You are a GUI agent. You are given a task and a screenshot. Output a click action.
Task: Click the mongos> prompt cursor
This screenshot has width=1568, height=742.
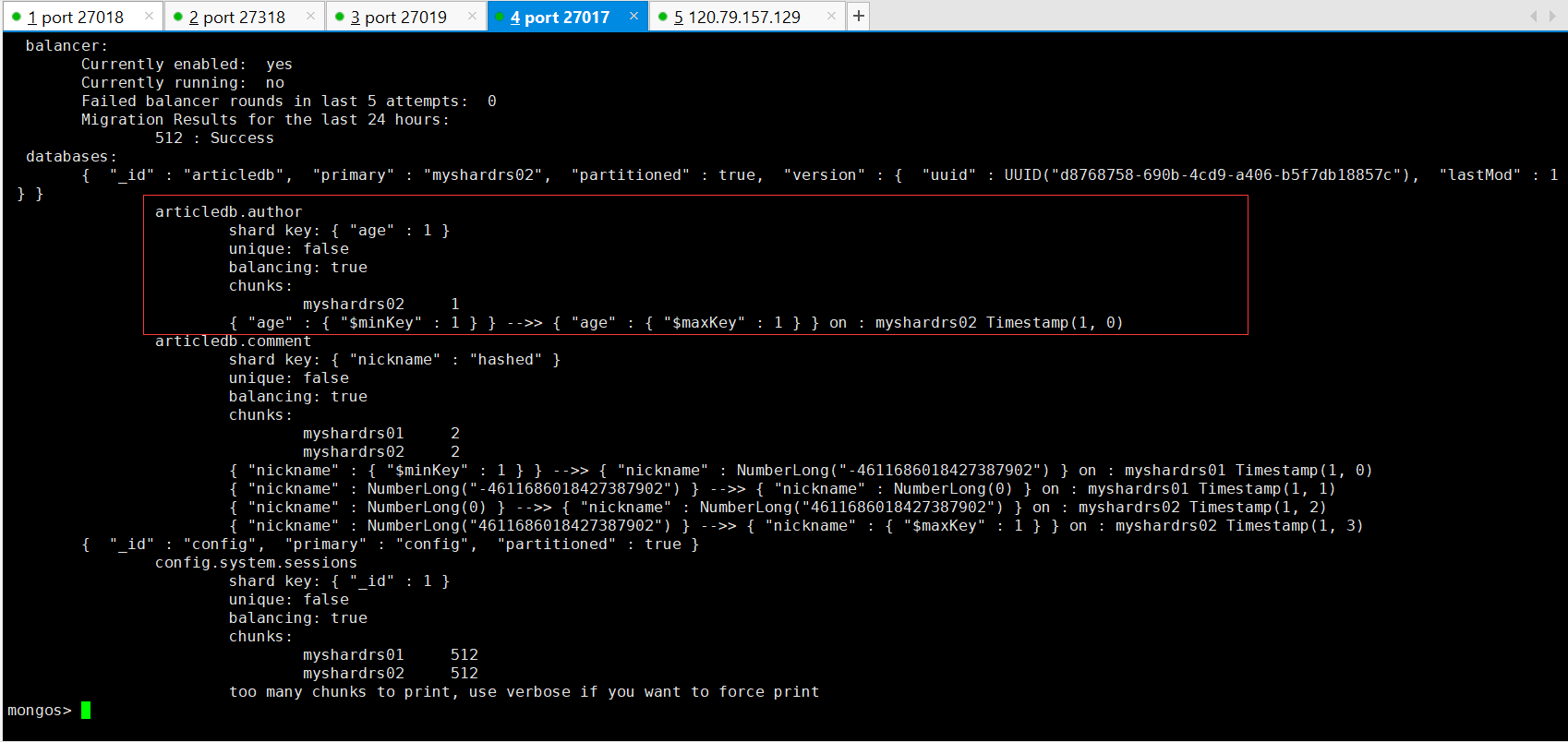(x=86, y=710)
